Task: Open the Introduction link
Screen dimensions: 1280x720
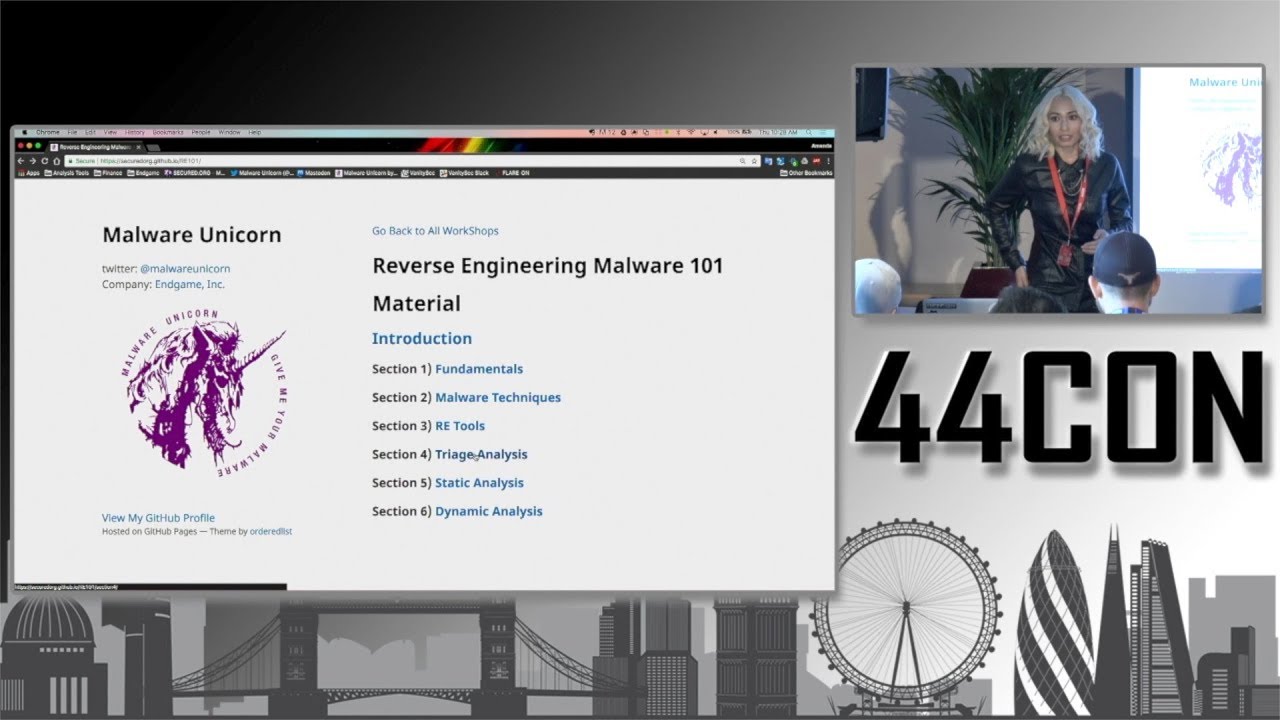Action: tap(422, 338)
